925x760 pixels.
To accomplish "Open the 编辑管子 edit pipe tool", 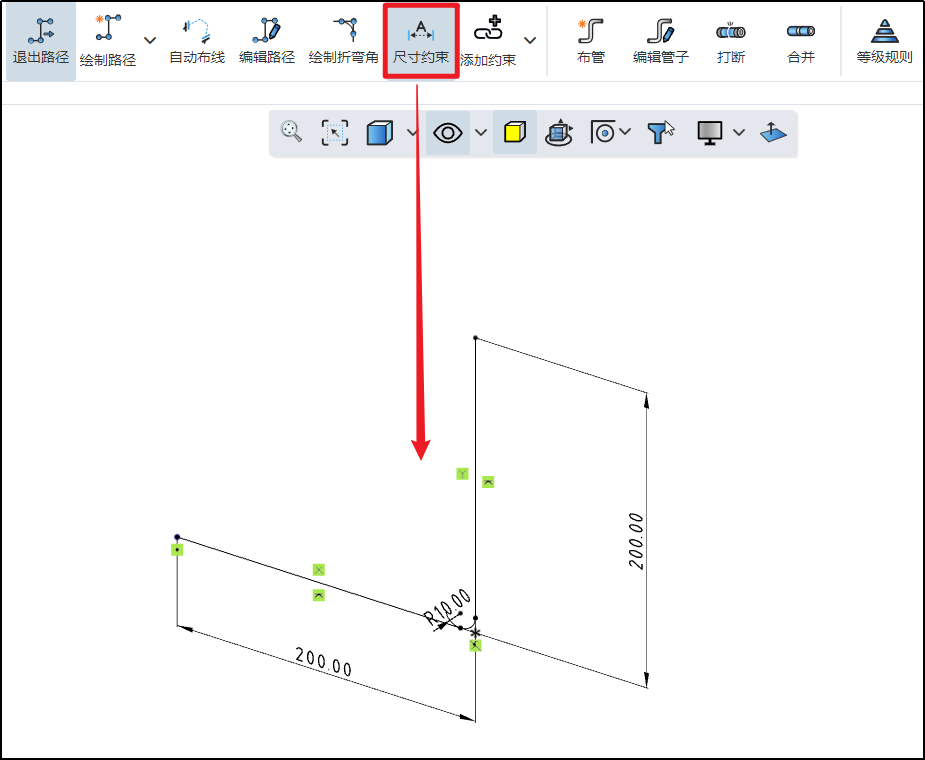I will click(661, 40).
